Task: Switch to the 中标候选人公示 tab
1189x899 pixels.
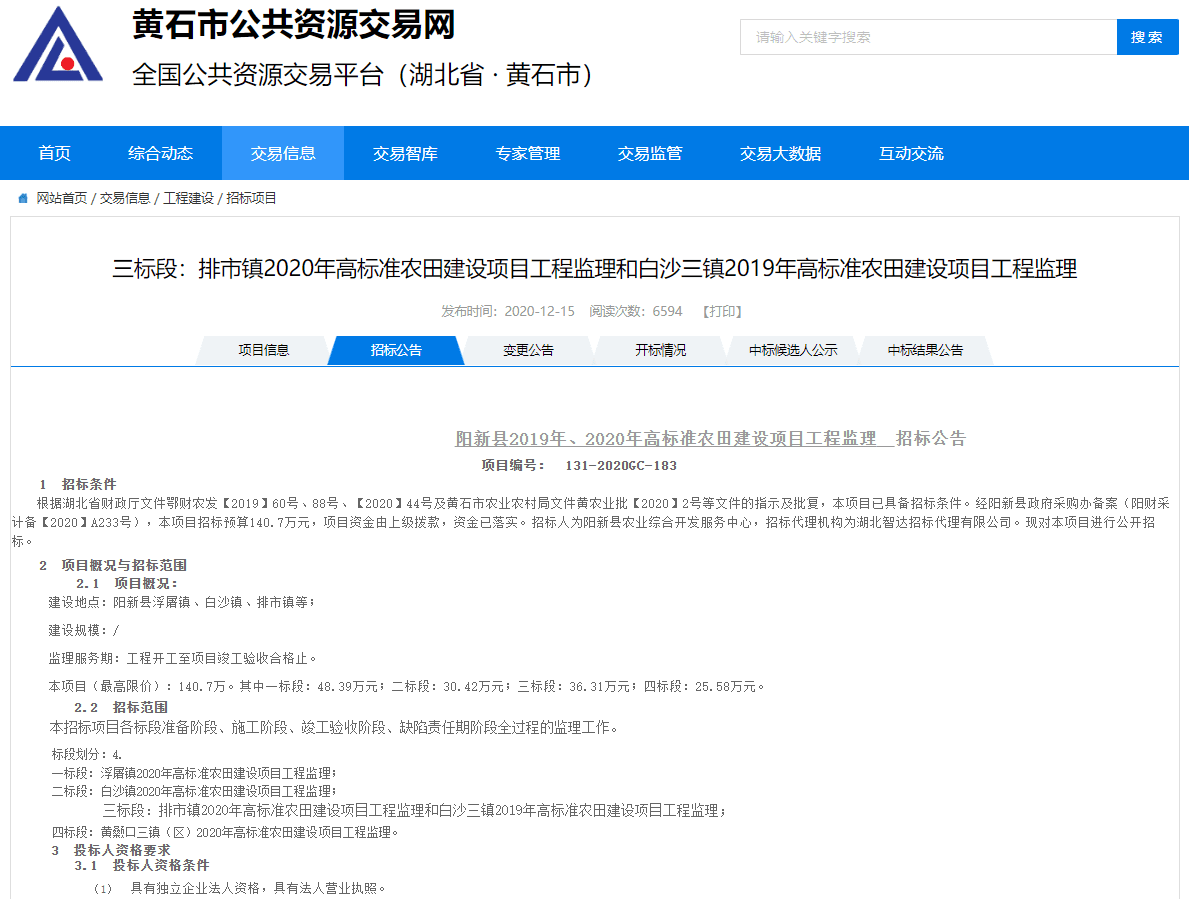Action: click(x=793, y=350)
